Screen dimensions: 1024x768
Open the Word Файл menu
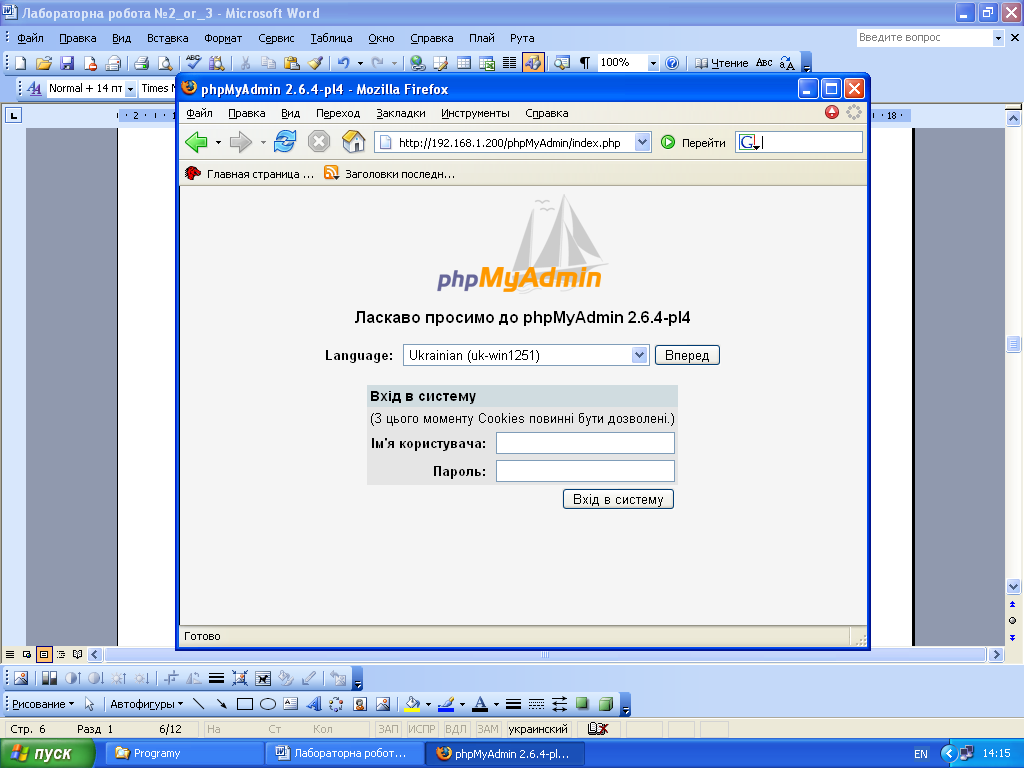click(30, 38)
